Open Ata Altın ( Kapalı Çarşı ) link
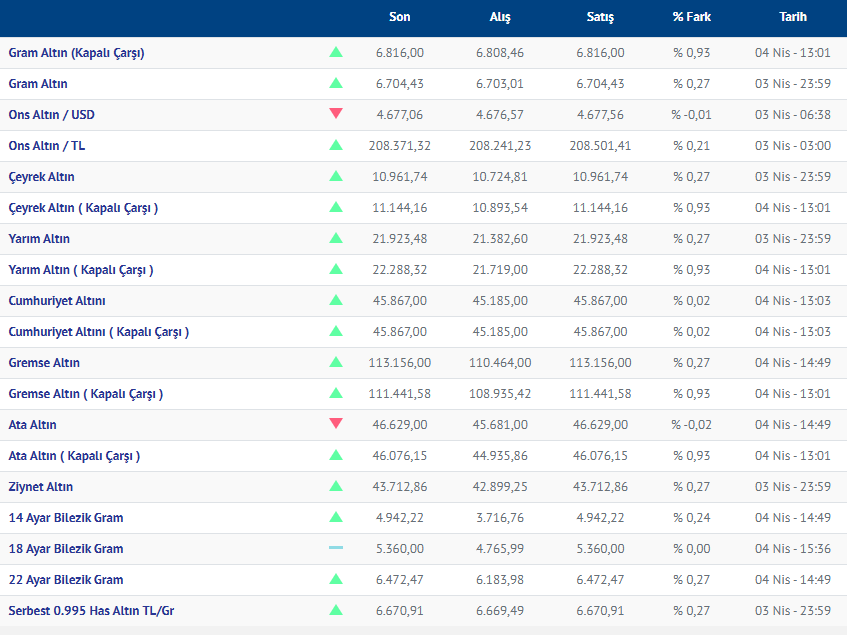Viewport: 847px width, 635px height. coord(74,456)
